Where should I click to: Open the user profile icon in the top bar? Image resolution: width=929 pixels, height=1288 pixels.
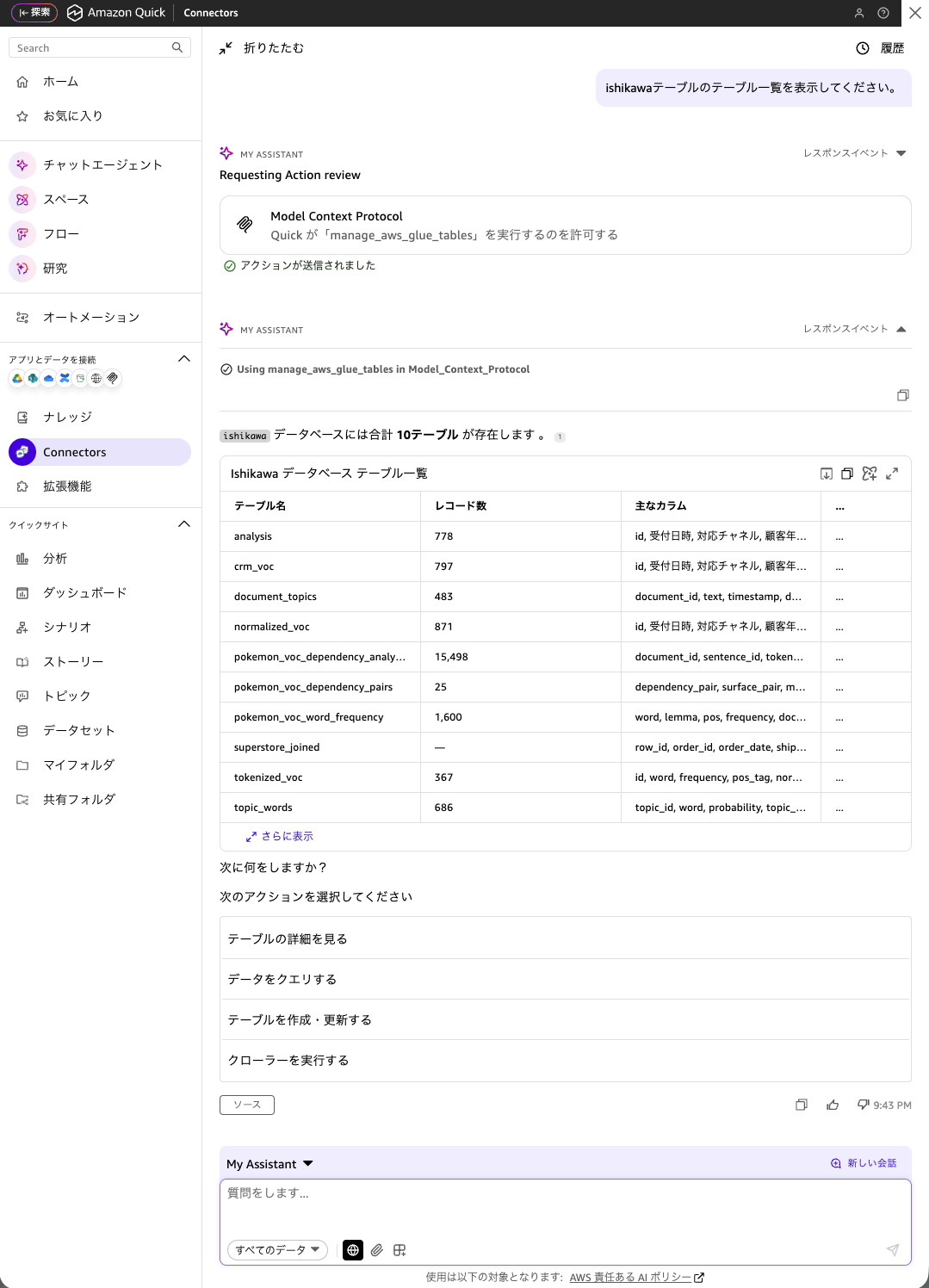coord(858,13)
